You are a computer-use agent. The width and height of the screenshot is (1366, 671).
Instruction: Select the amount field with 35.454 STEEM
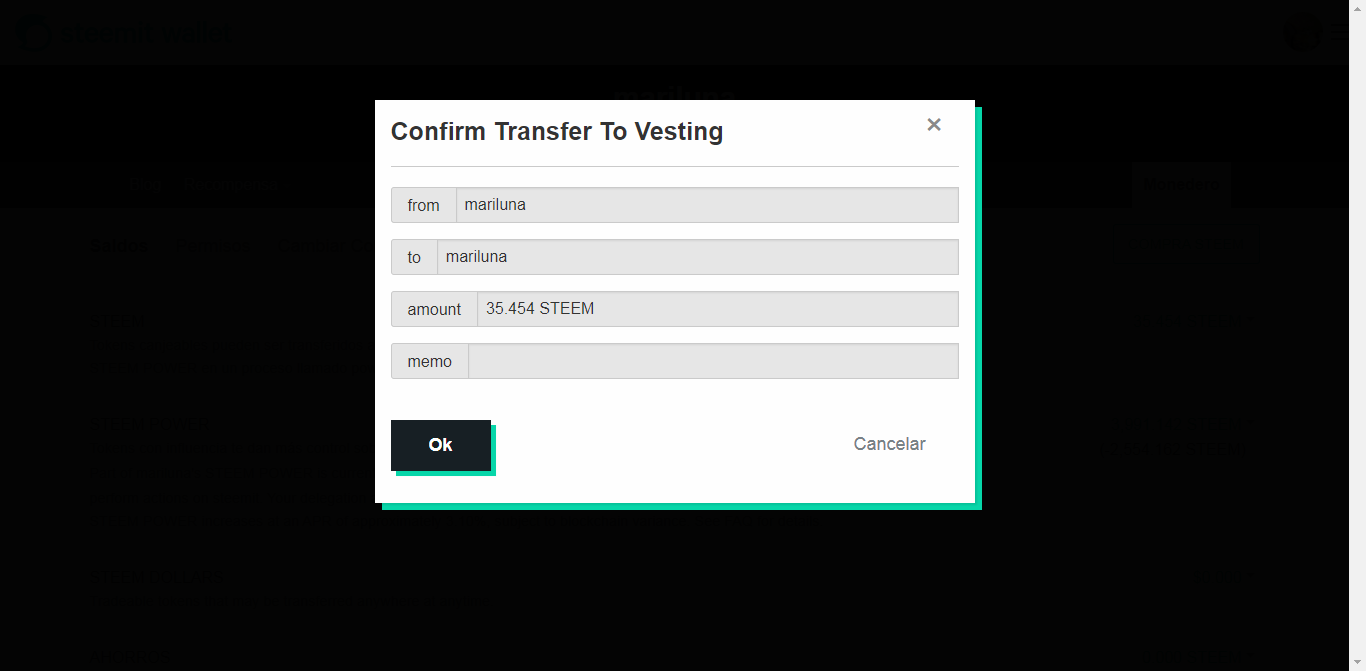coord(718,309)
